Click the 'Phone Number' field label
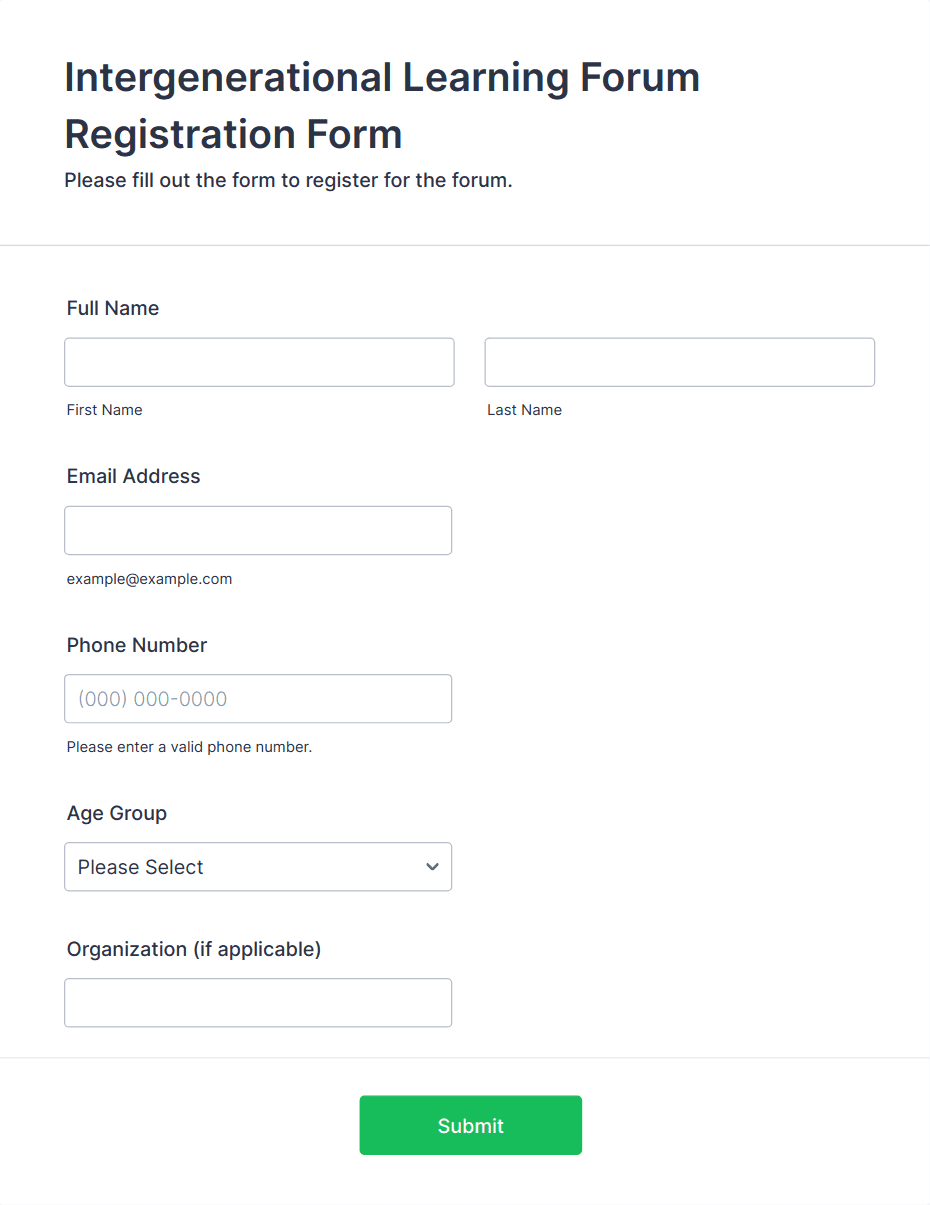Screen dimensions: 930x1205 pyautogui.click(x=137, y=645)
